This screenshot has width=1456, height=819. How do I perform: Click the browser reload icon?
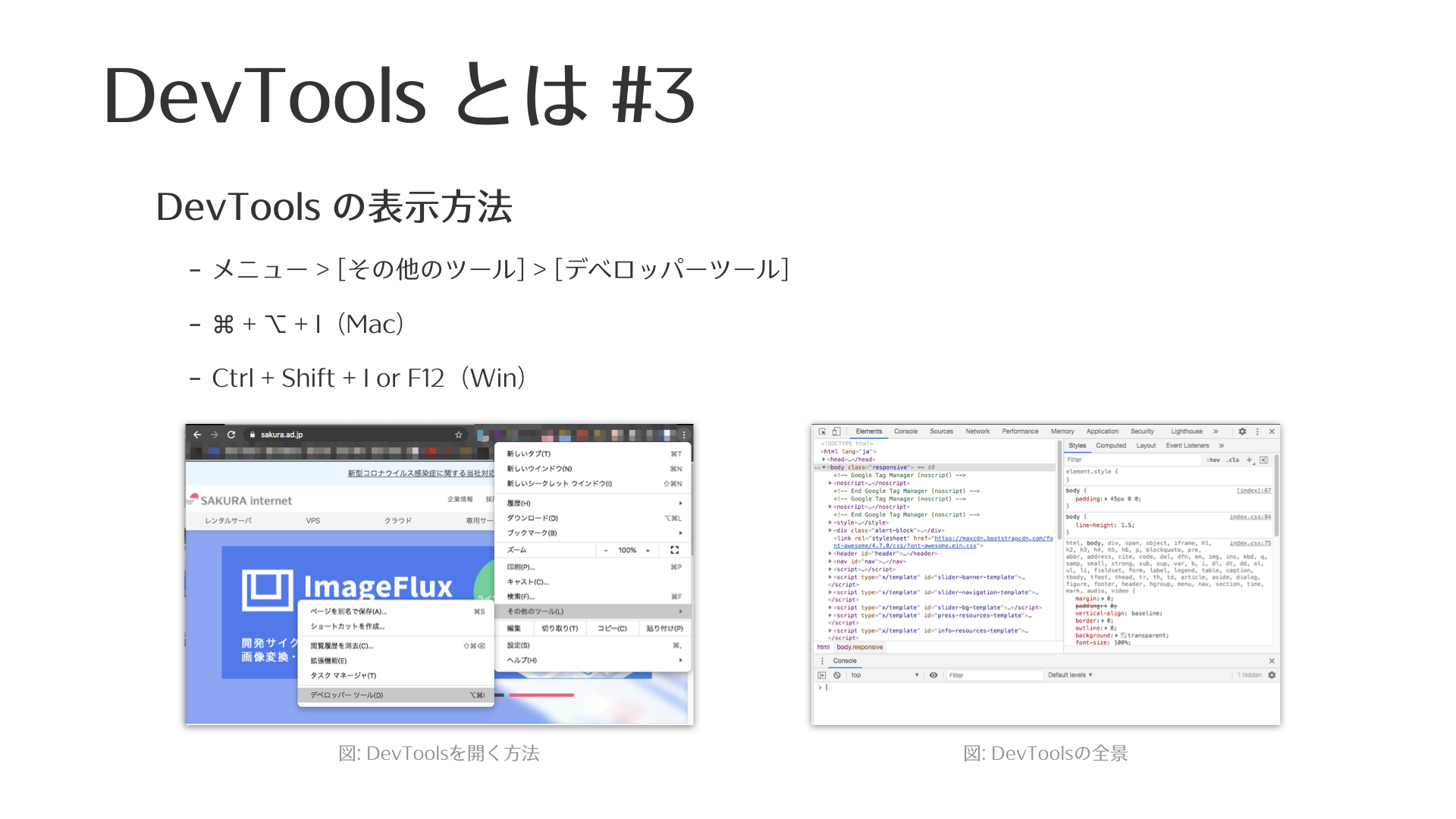231,435
